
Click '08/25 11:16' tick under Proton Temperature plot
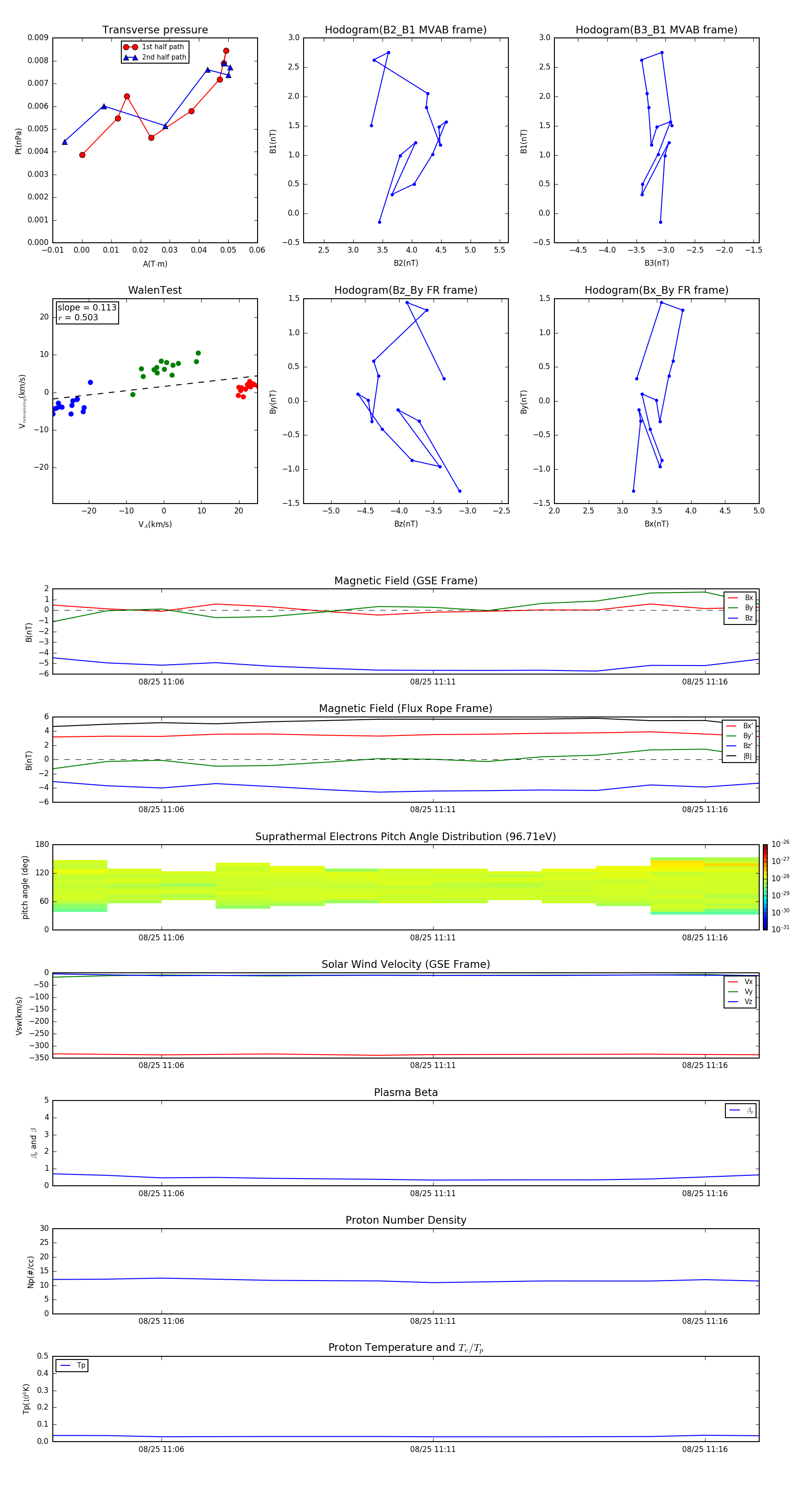705,1449
